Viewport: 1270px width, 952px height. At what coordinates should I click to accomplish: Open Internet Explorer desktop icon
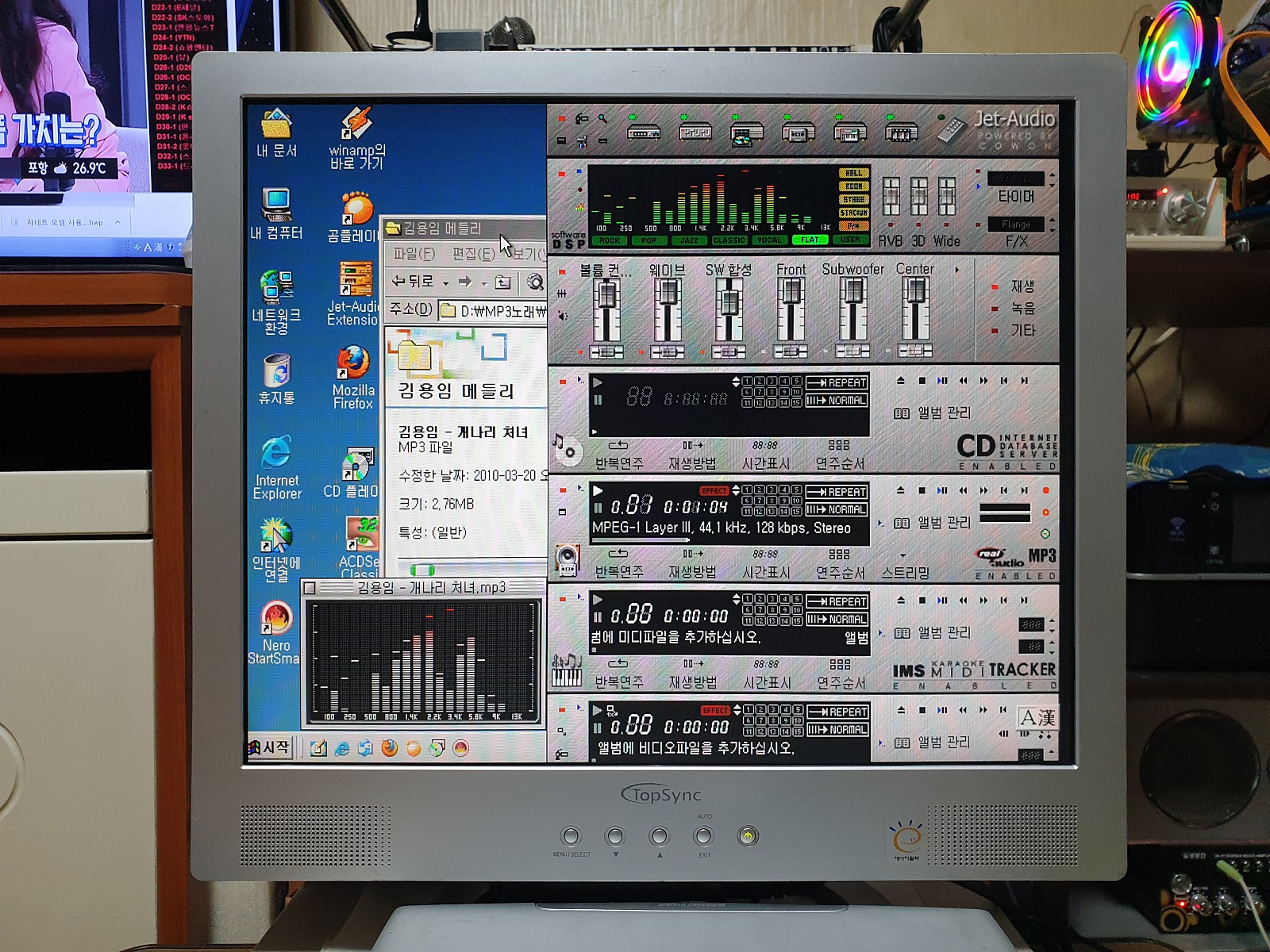click(276, 467)
